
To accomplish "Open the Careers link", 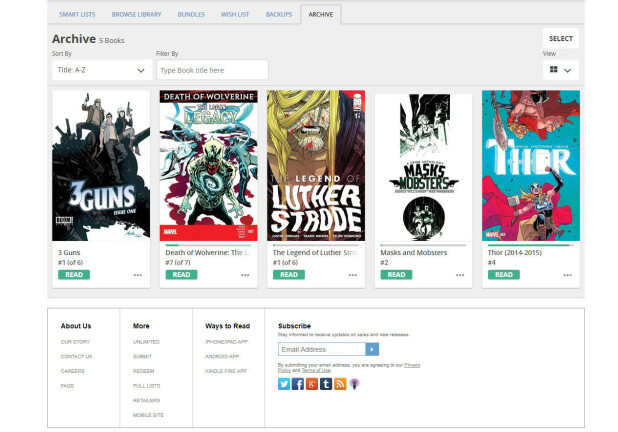I will pyautogui.click(x=73, y=371).
